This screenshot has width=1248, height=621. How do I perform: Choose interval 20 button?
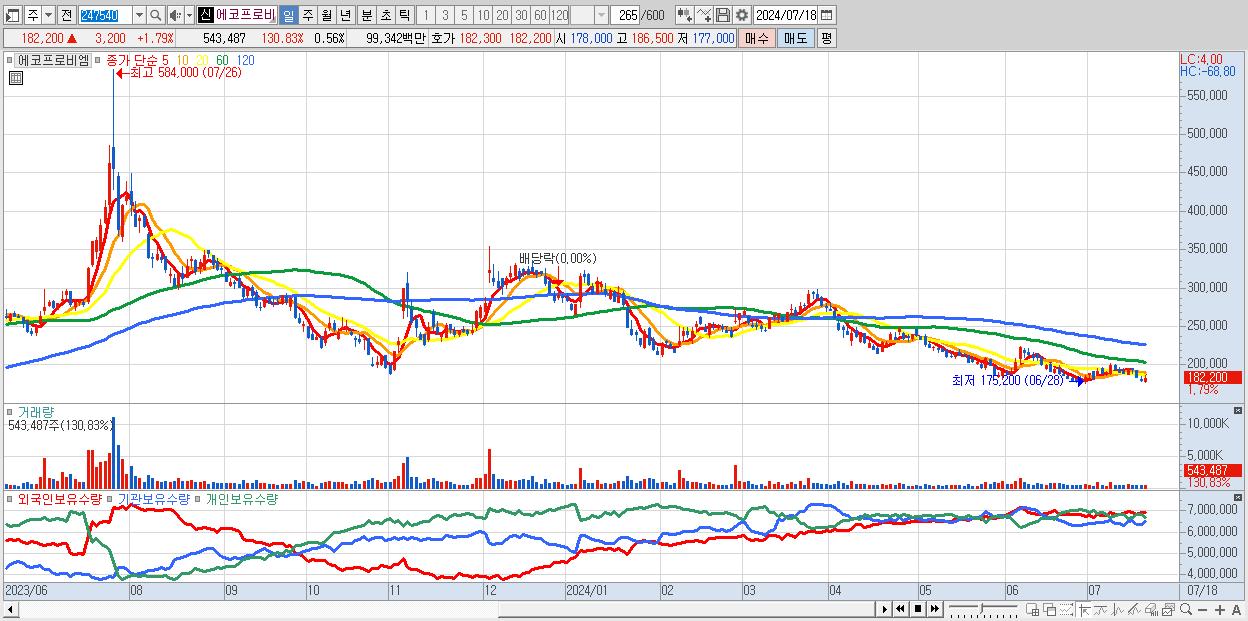click(x=502, y=15)
